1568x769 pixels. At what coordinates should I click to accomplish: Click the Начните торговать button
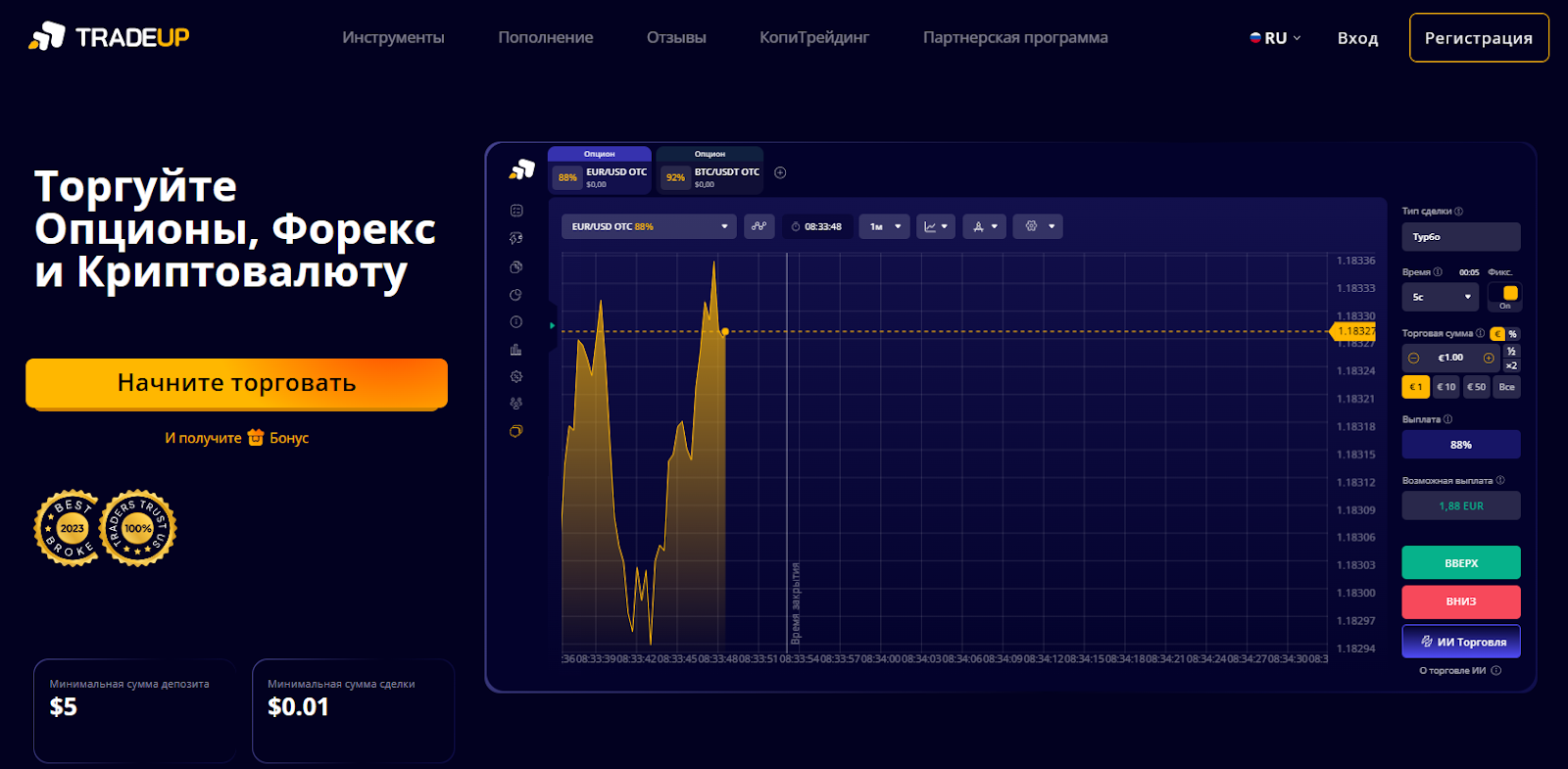pos(236,383)
